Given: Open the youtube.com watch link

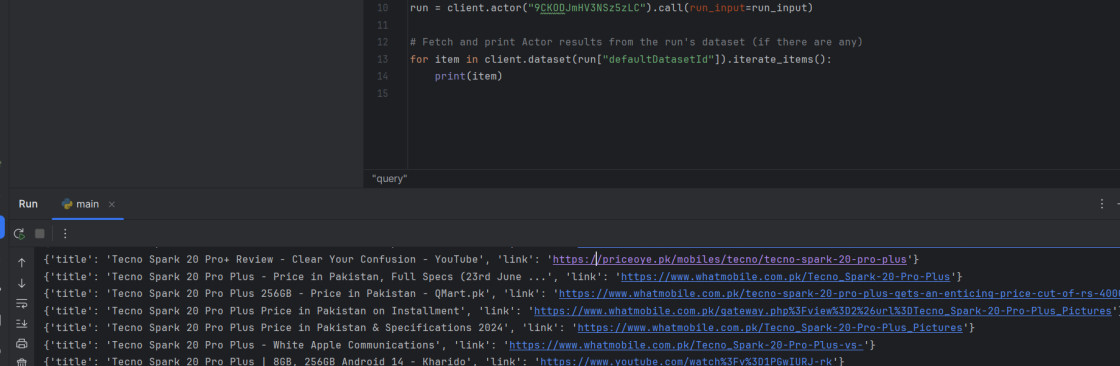Looking at the screenshot, I should point(686,362).
